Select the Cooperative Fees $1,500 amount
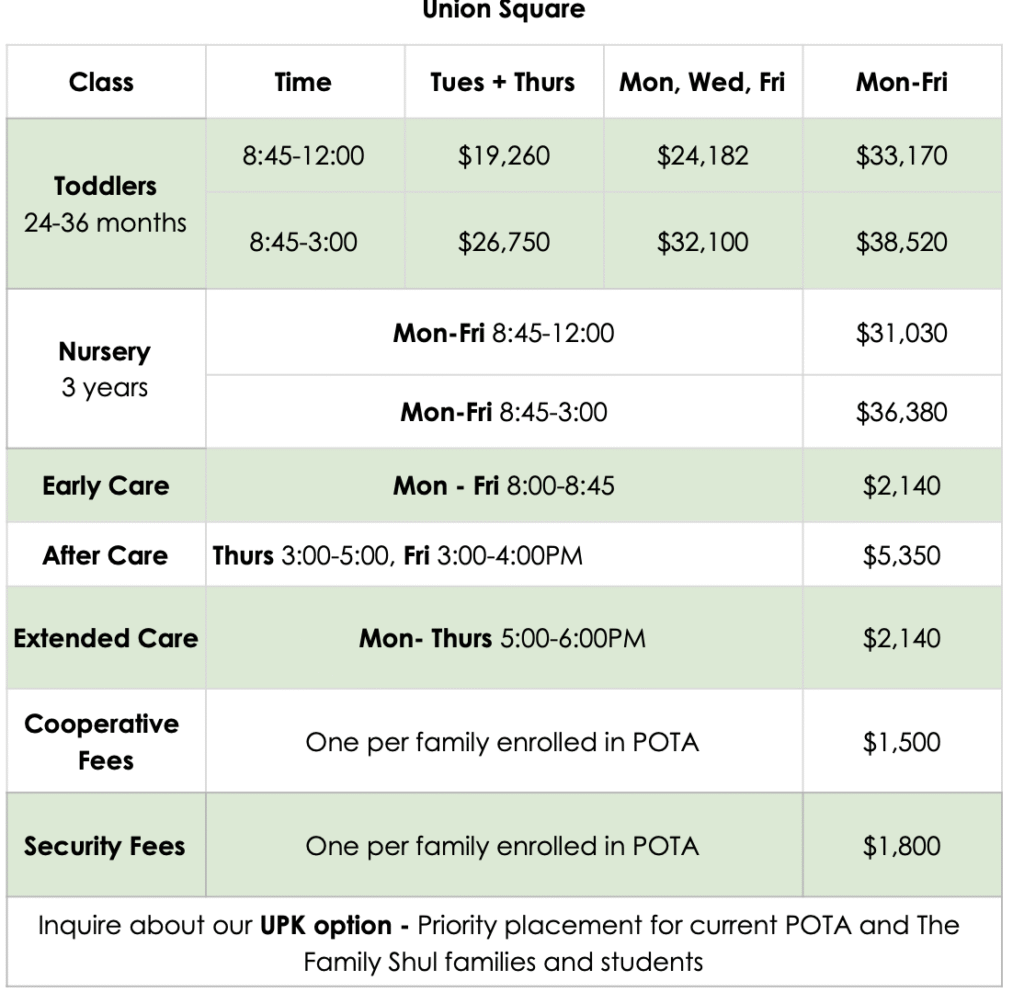 [x=902, y=742]
